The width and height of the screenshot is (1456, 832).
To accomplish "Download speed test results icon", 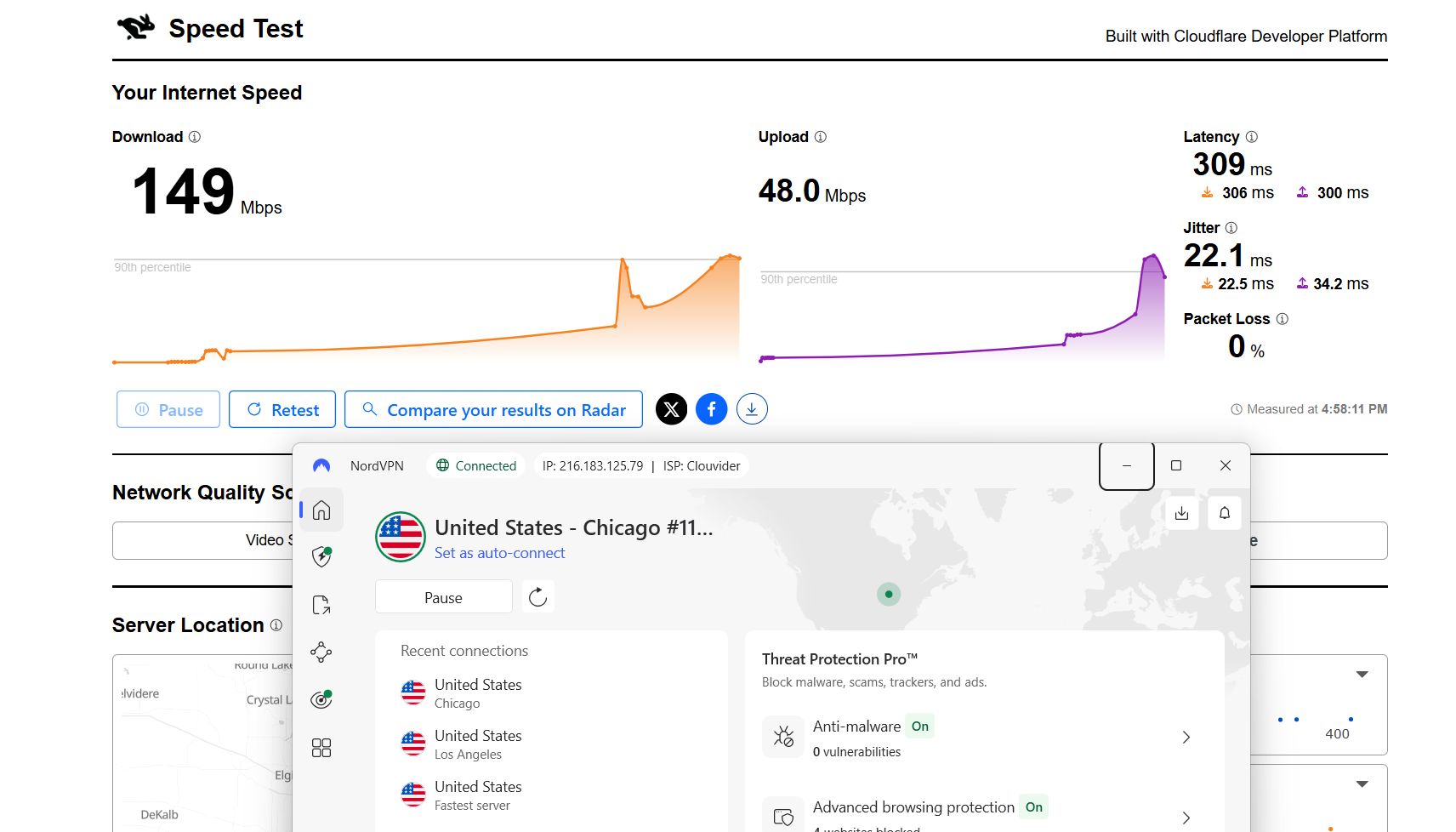I will [752, 409].
